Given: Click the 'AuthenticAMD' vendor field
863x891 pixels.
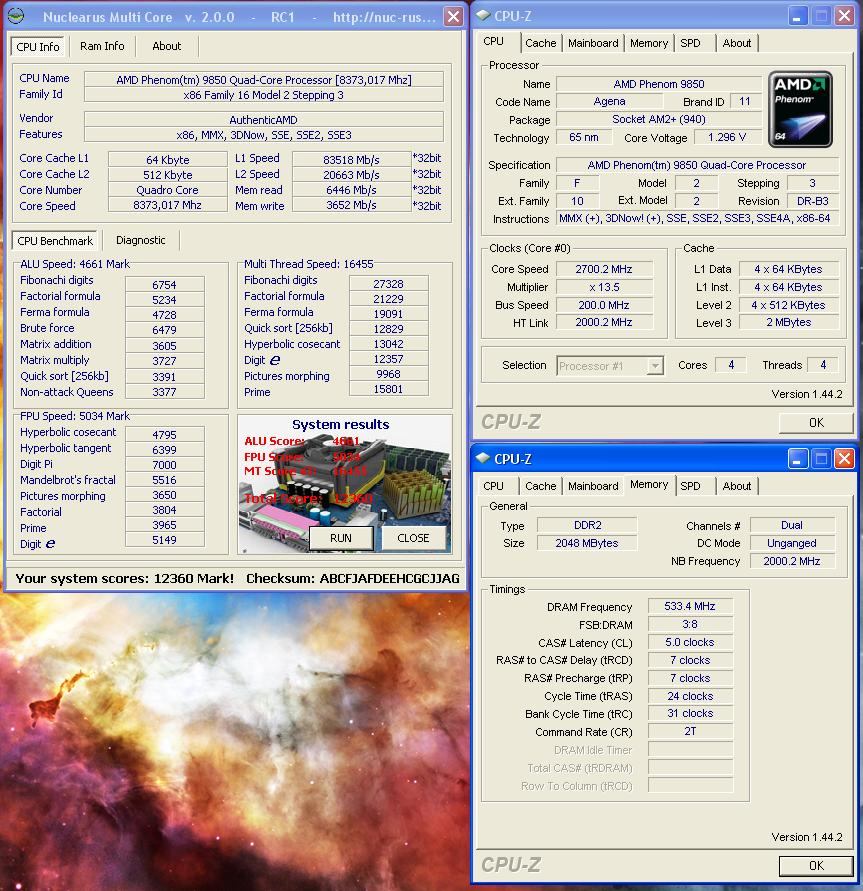Looking at the screenshot, I should [x=264, y=120].
